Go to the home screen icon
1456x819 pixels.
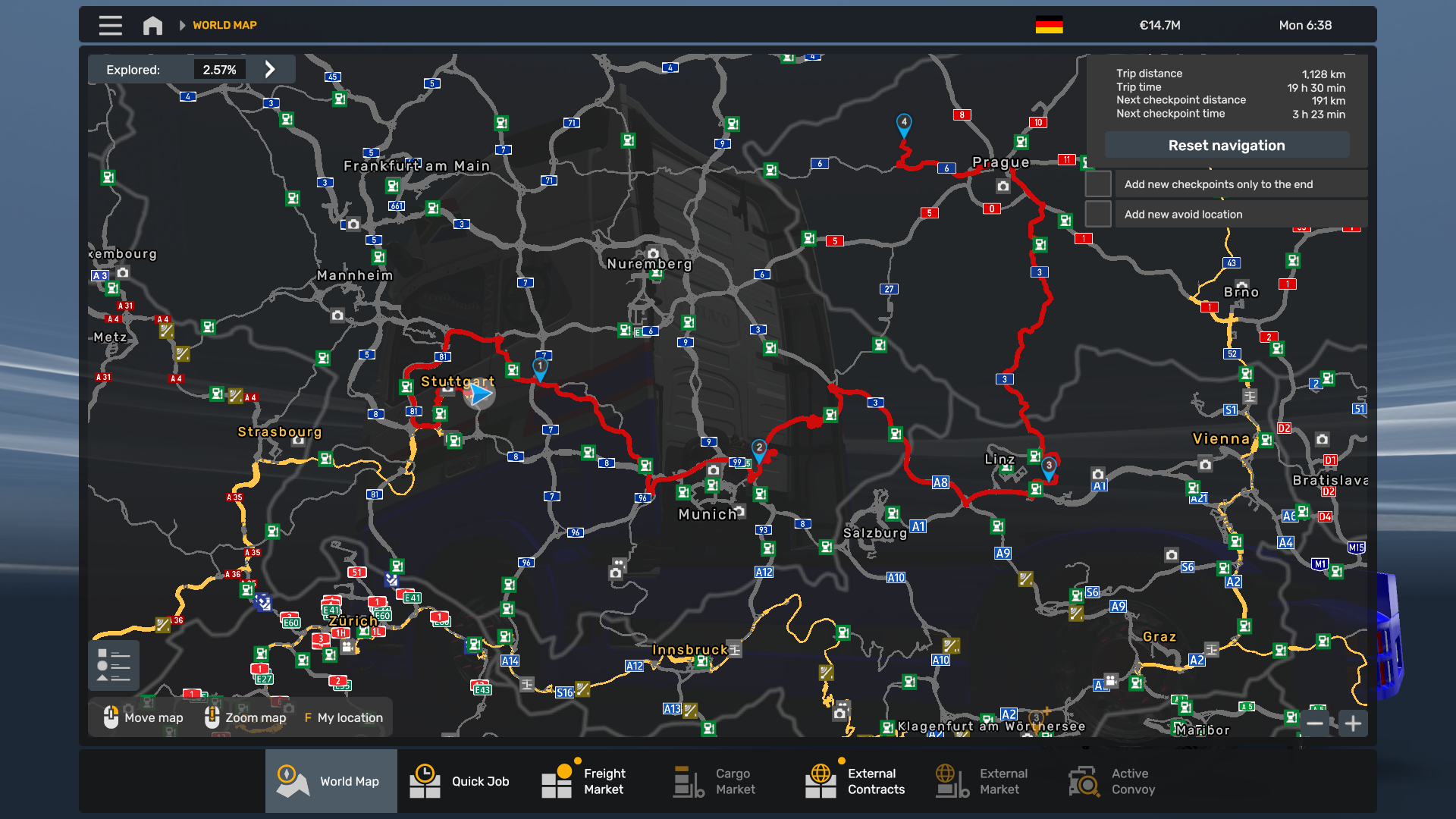(152, 25)
